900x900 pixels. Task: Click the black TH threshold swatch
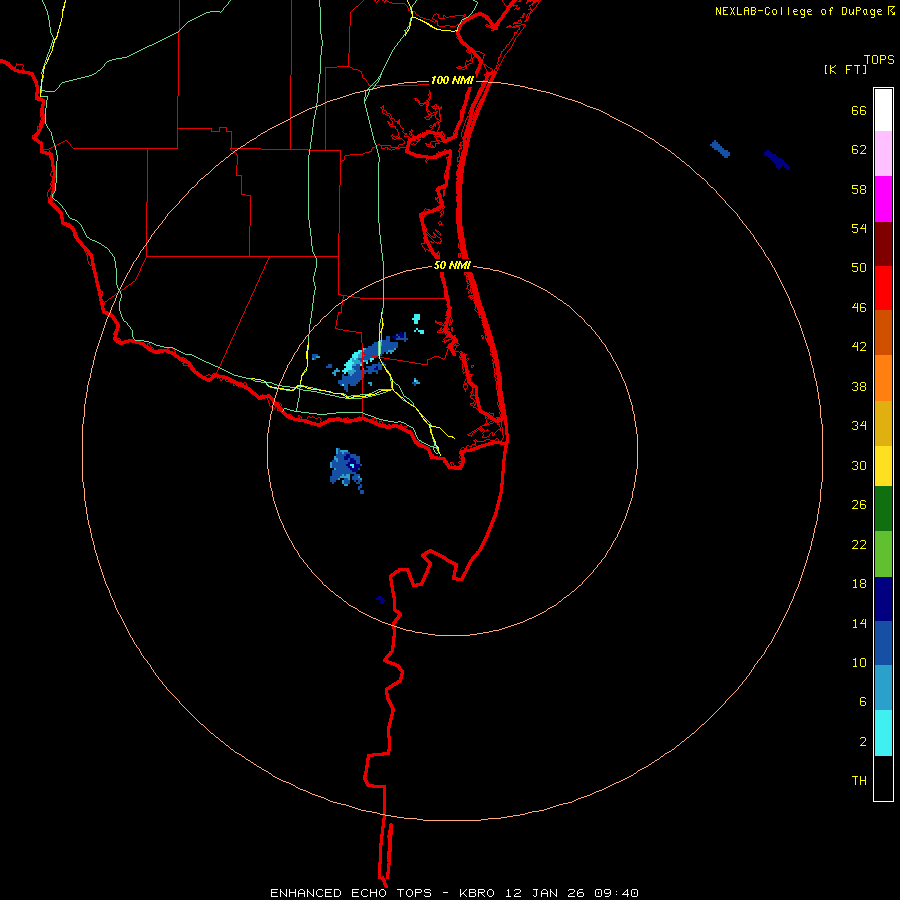[883, 778]
